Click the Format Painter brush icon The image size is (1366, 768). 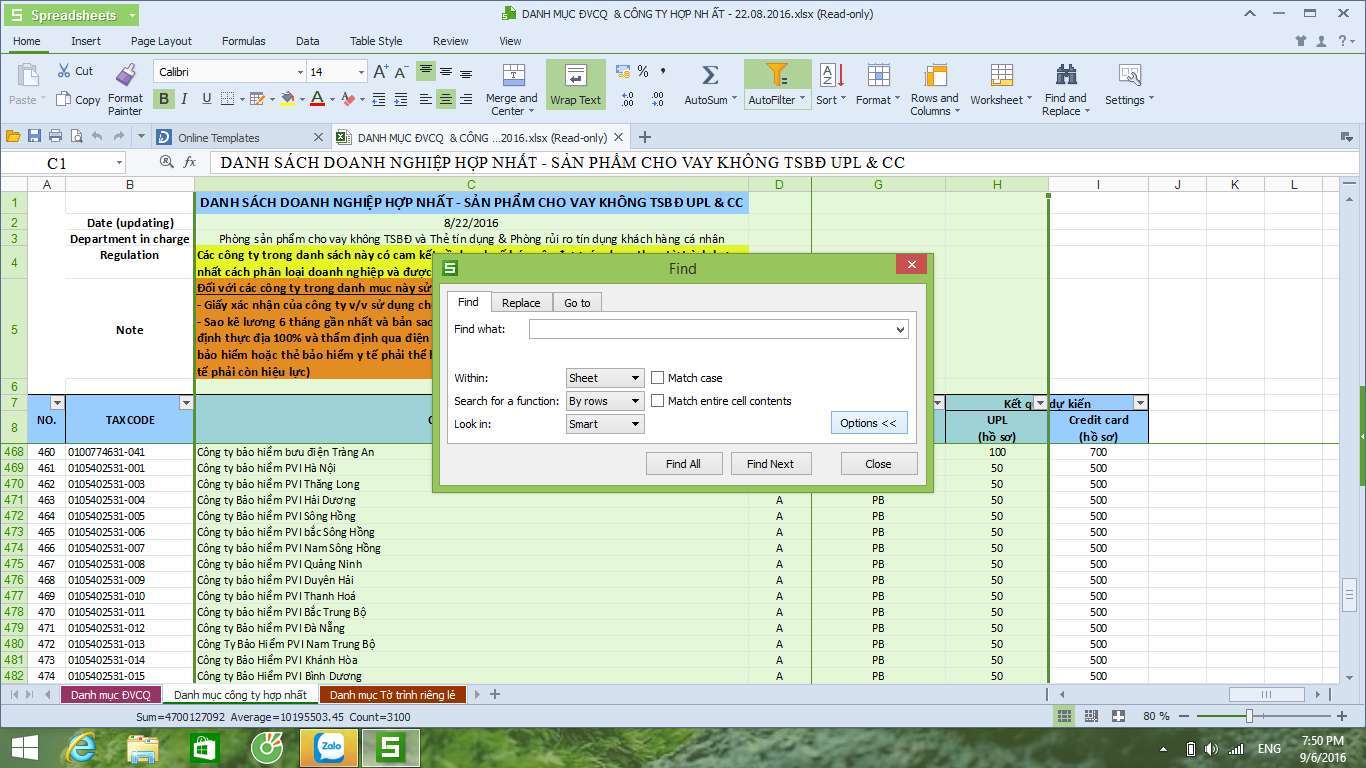(125, 76)
